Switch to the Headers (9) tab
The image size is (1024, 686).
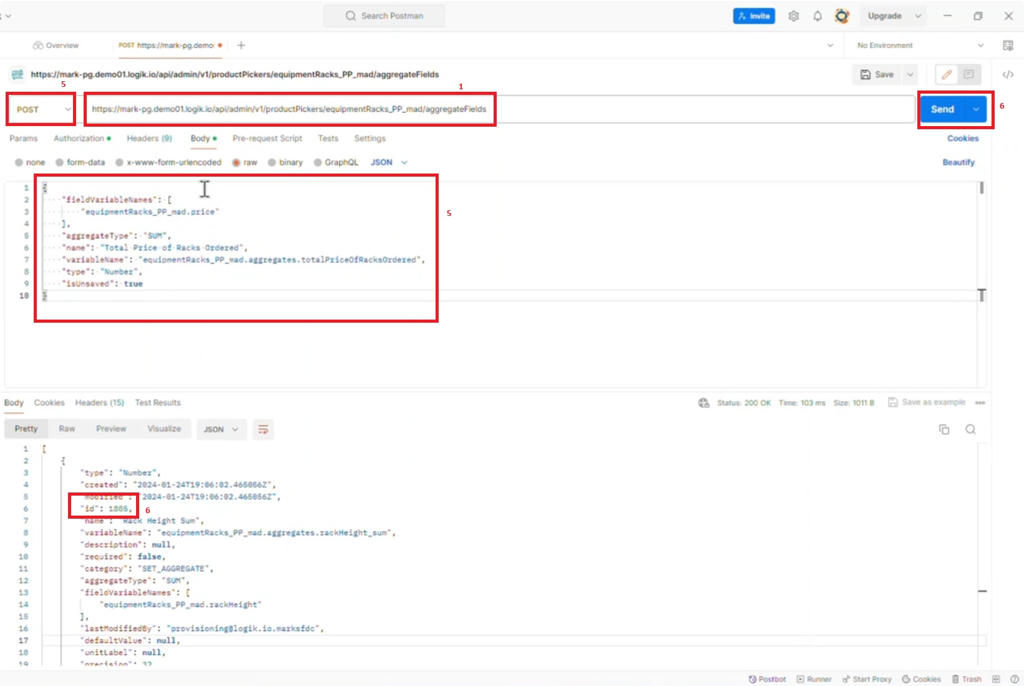pos(150,139)
